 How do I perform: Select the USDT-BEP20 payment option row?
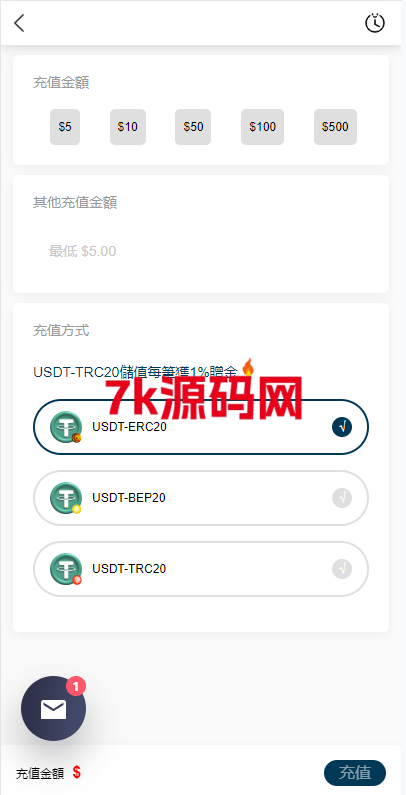click(x=201, y=498)
